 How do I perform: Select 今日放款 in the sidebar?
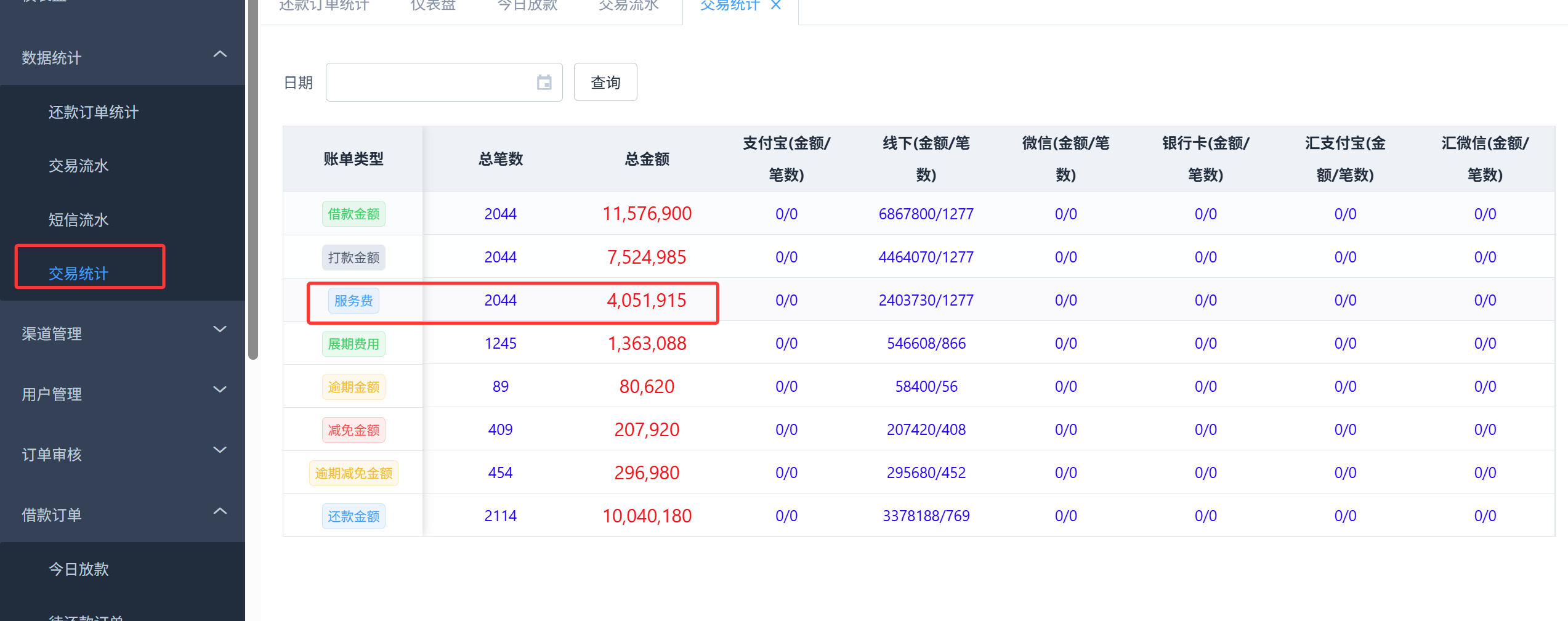79,569
